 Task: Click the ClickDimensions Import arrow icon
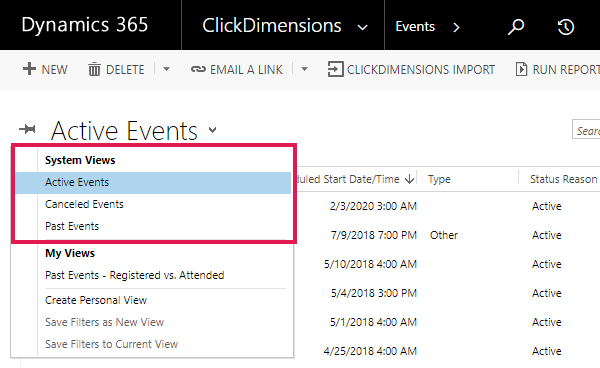335,69
